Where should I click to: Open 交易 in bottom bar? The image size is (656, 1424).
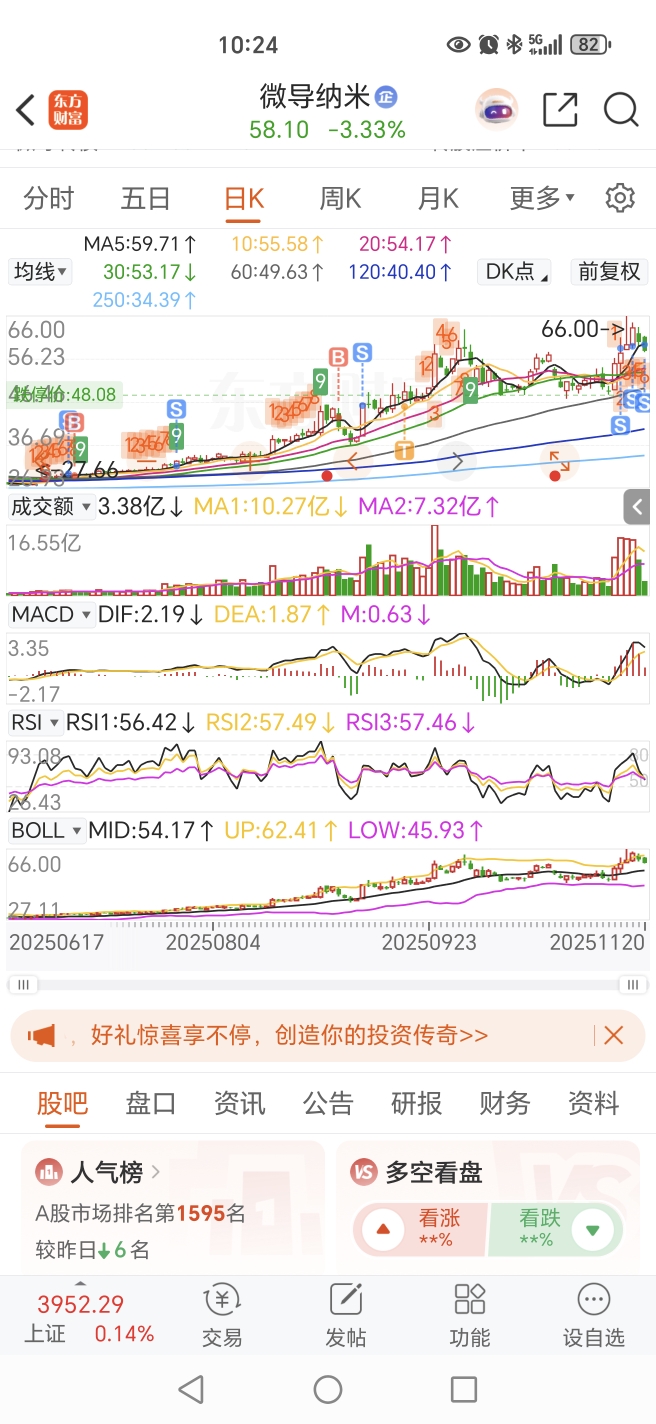[x=222, y=1315]
